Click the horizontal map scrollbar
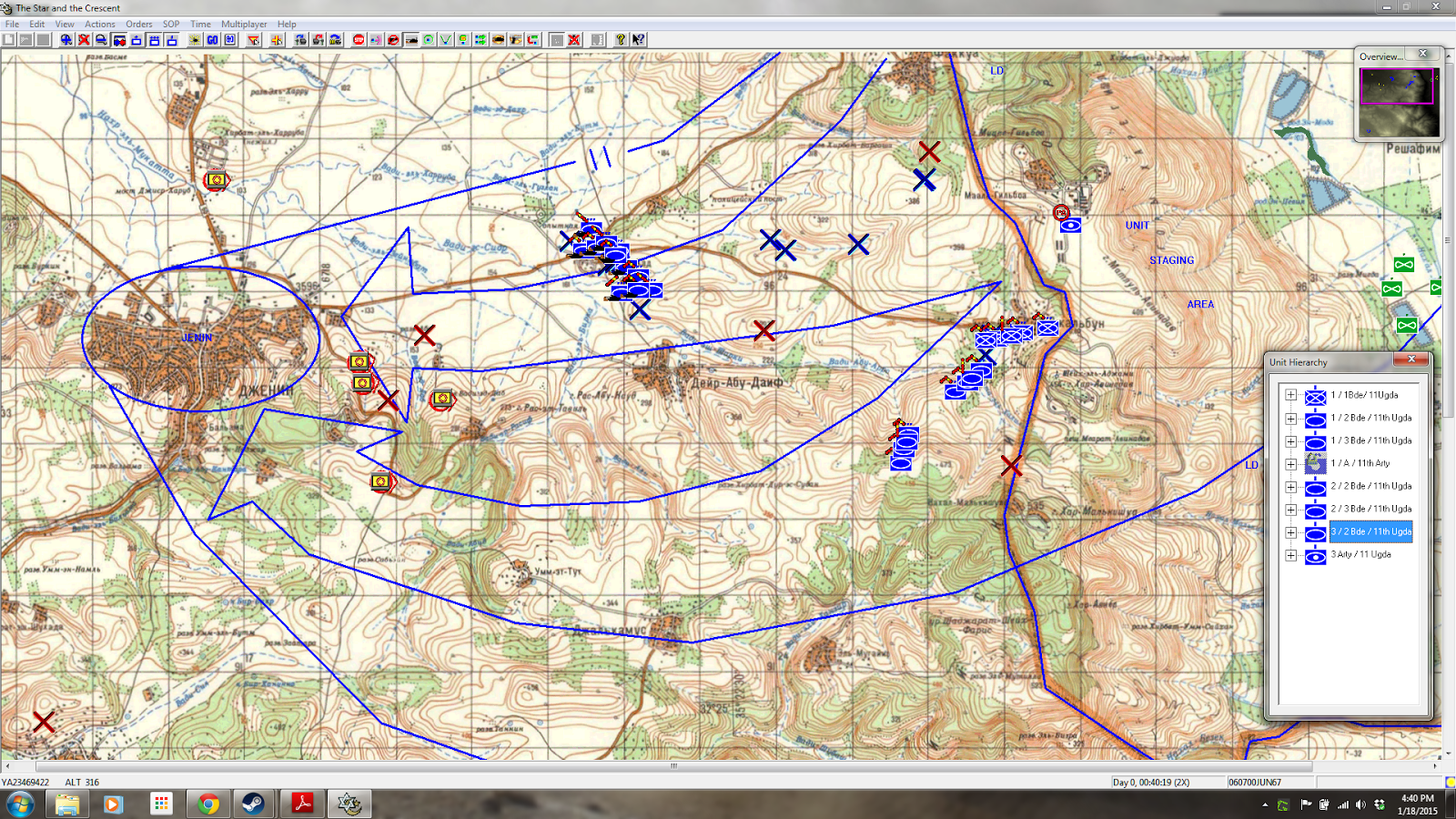 (x=673, y=766)
